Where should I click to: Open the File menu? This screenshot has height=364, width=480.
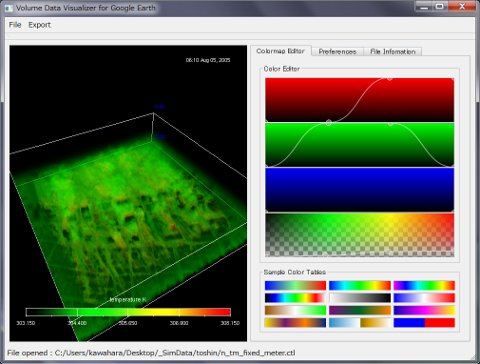pyautogui.click(x=15, y=25)
